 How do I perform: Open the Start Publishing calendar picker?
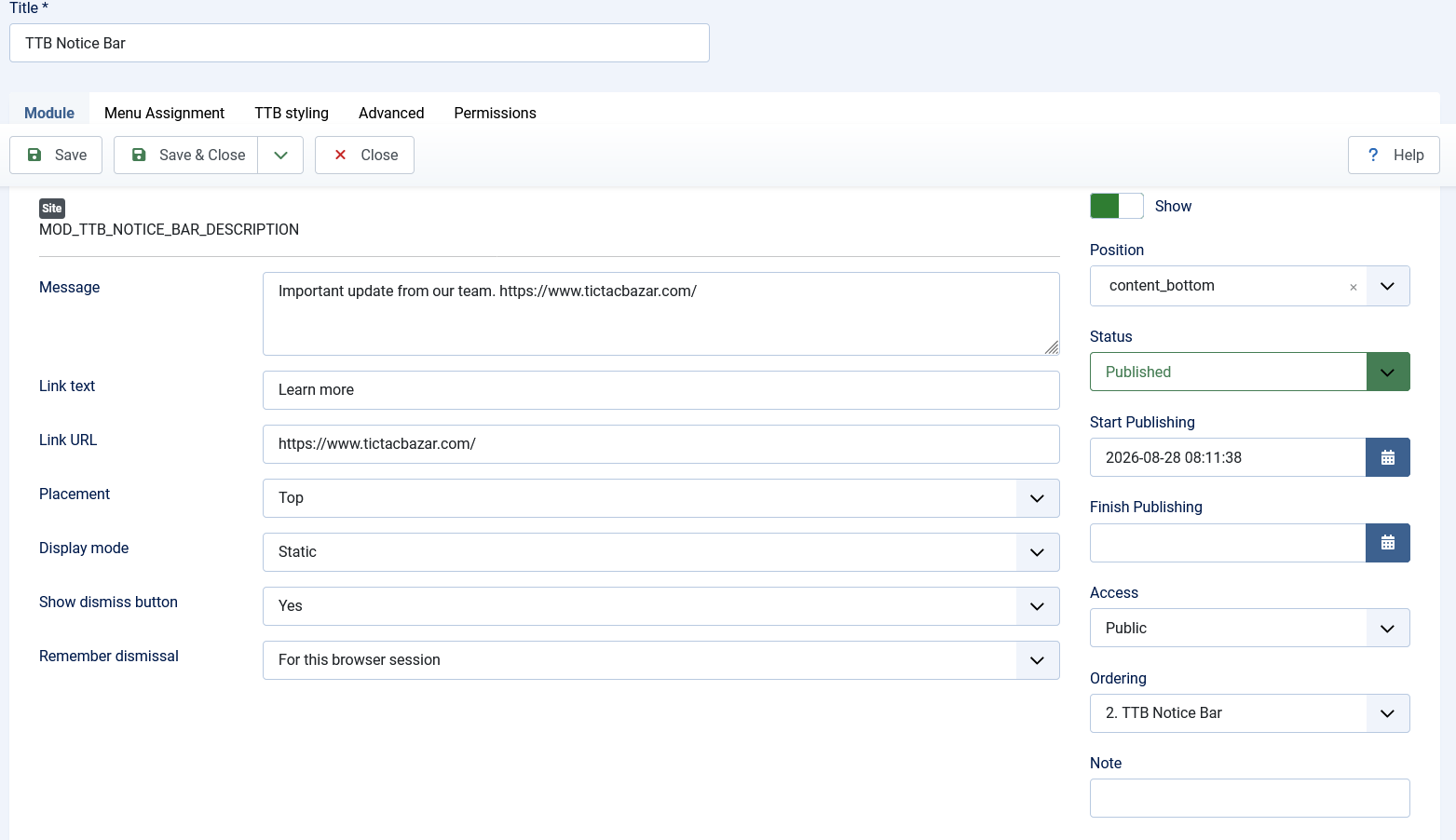point(1387,457)
